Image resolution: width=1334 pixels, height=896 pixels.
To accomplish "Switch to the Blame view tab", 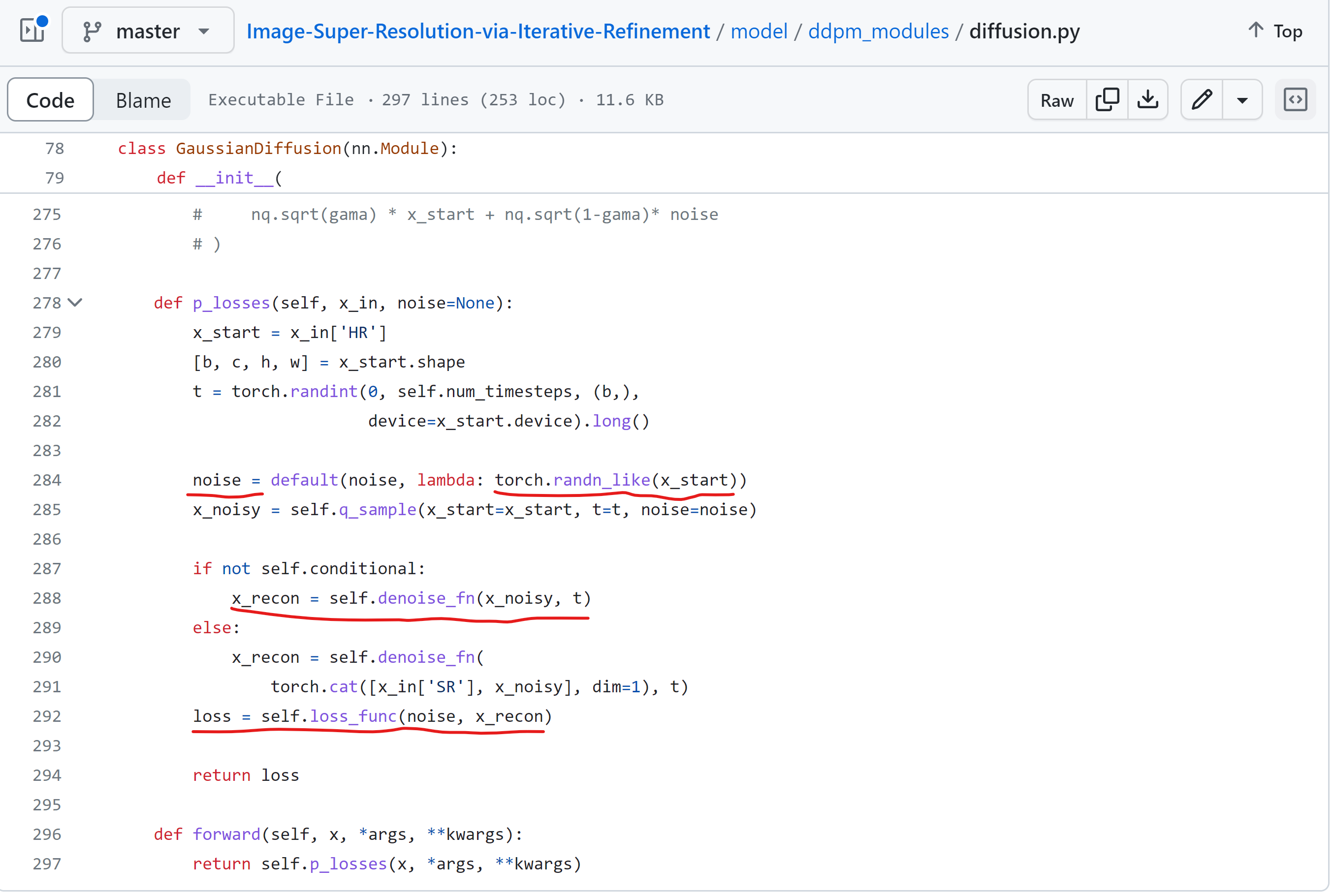I will click(143, 100).
